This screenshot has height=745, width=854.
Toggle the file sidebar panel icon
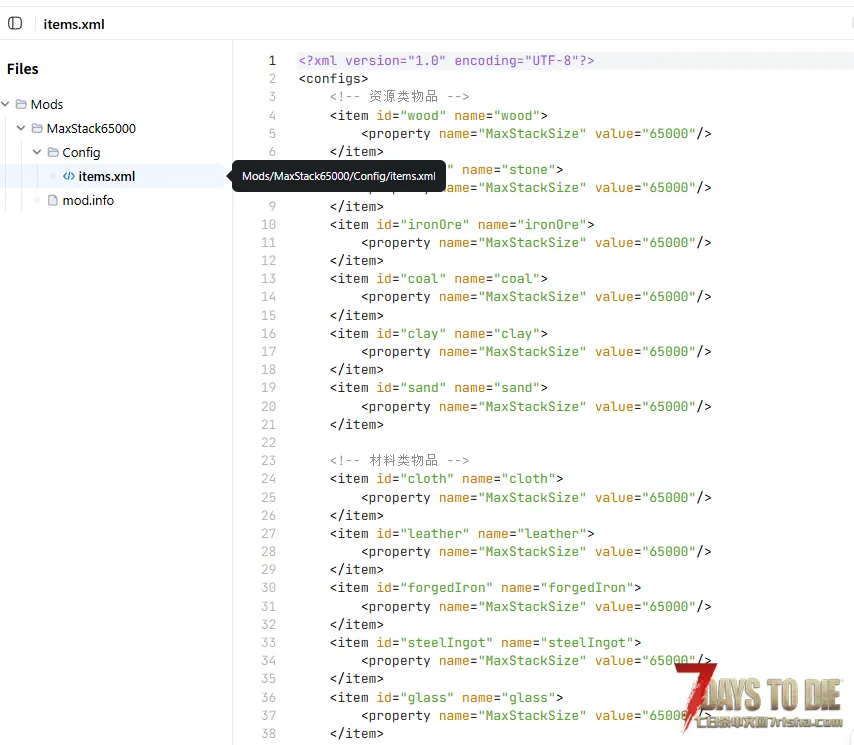point(15,23)
